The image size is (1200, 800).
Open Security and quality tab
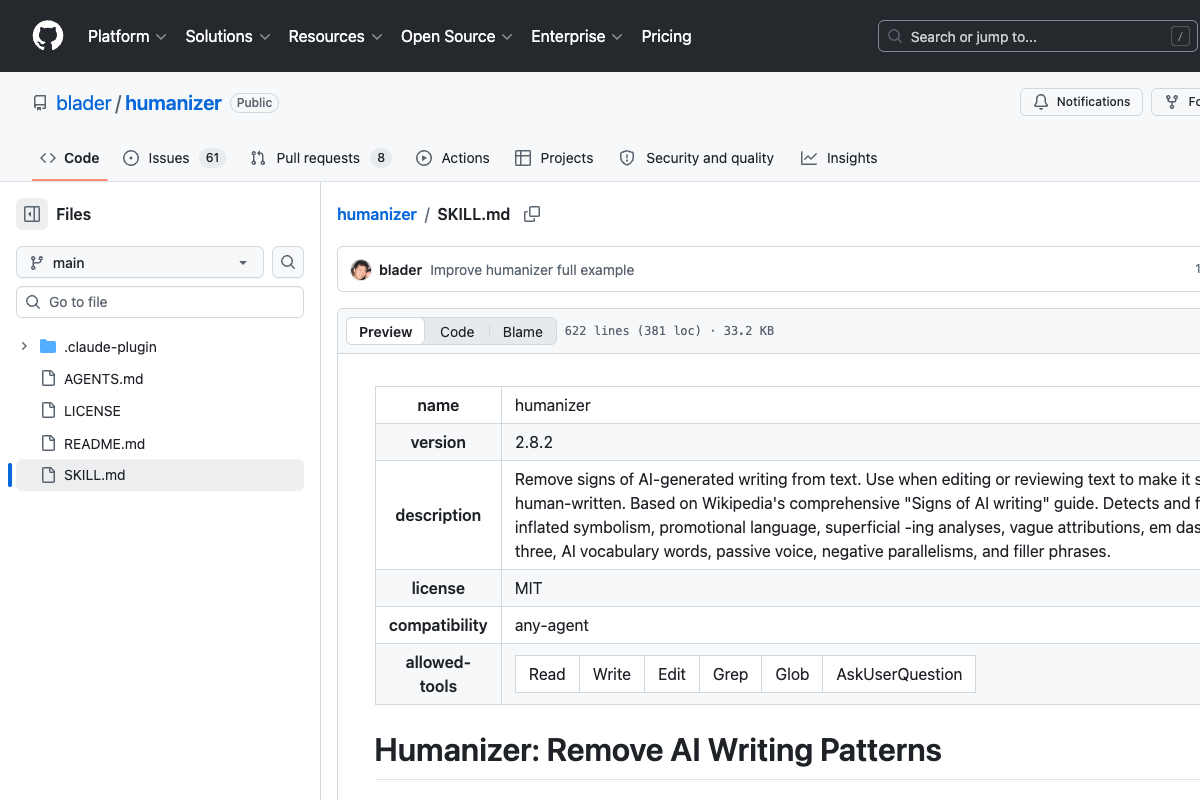697,158
